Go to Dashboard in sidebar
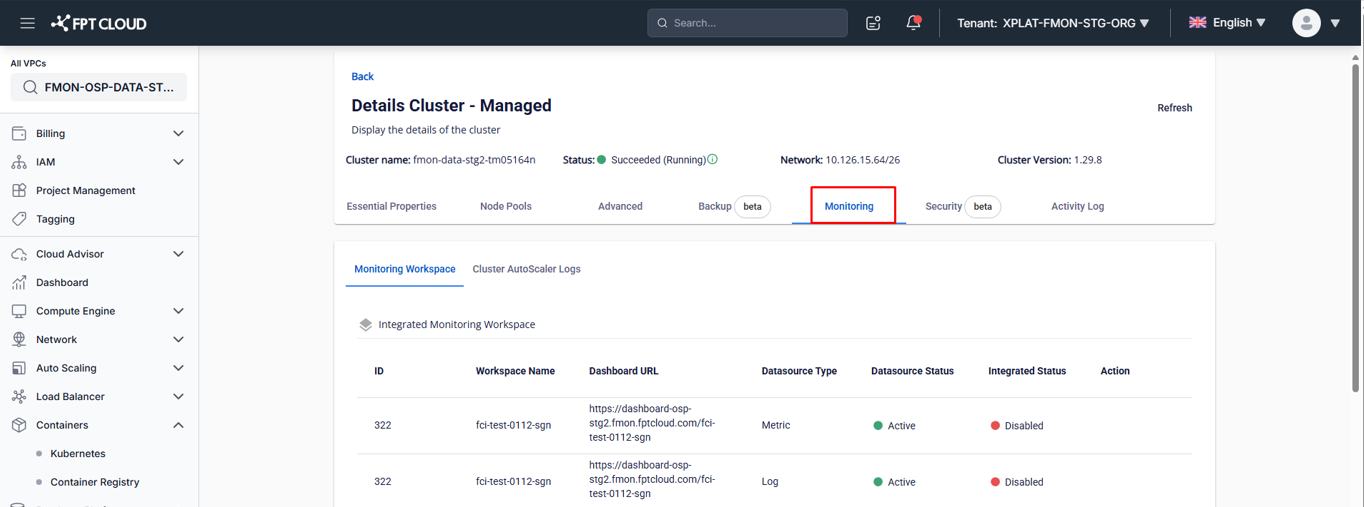Image resolution: width=1364 pixels, height=507 pixels. coord(62,283)
